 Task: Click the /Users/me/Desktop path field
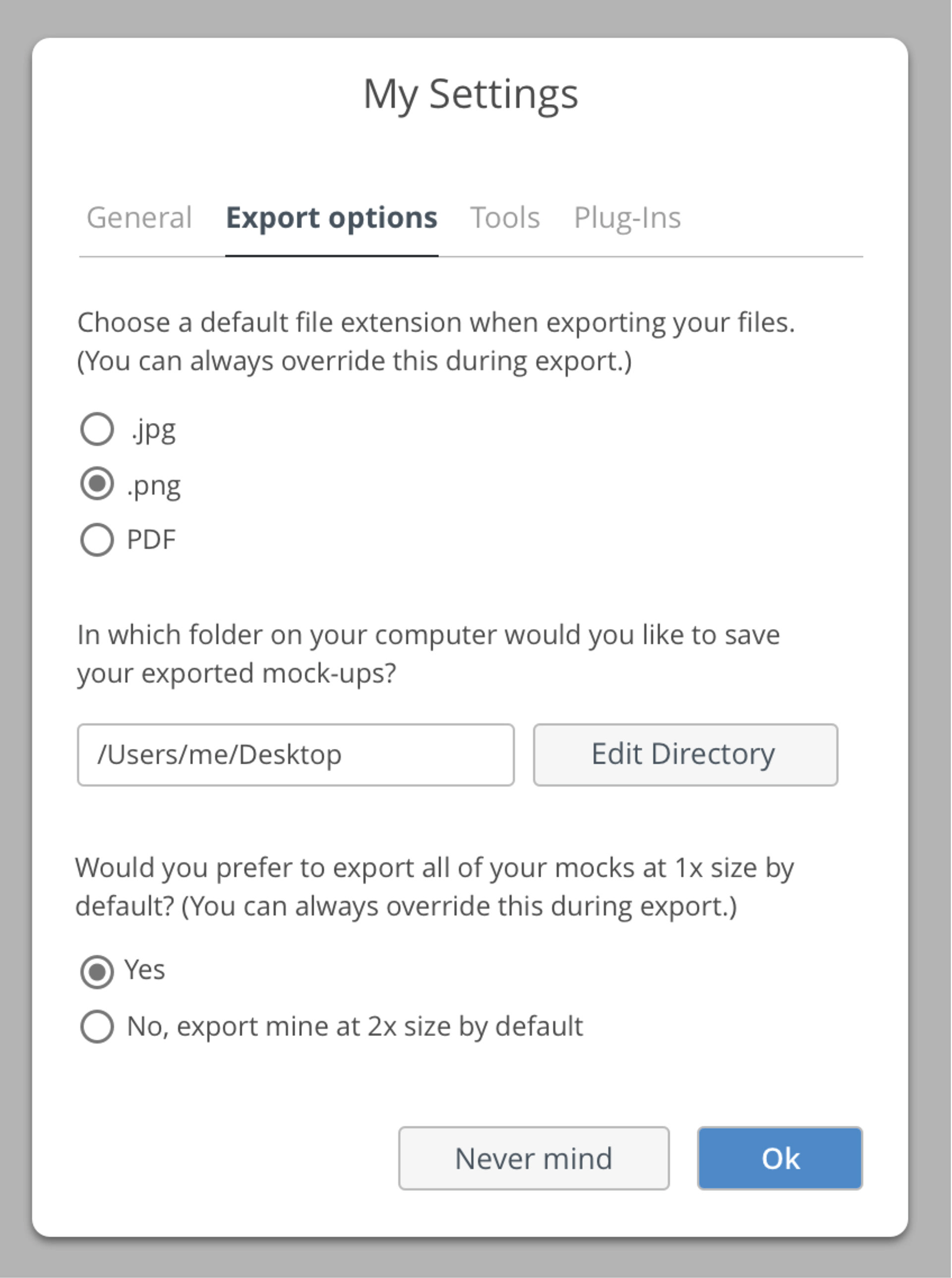[x=296, y=755]
